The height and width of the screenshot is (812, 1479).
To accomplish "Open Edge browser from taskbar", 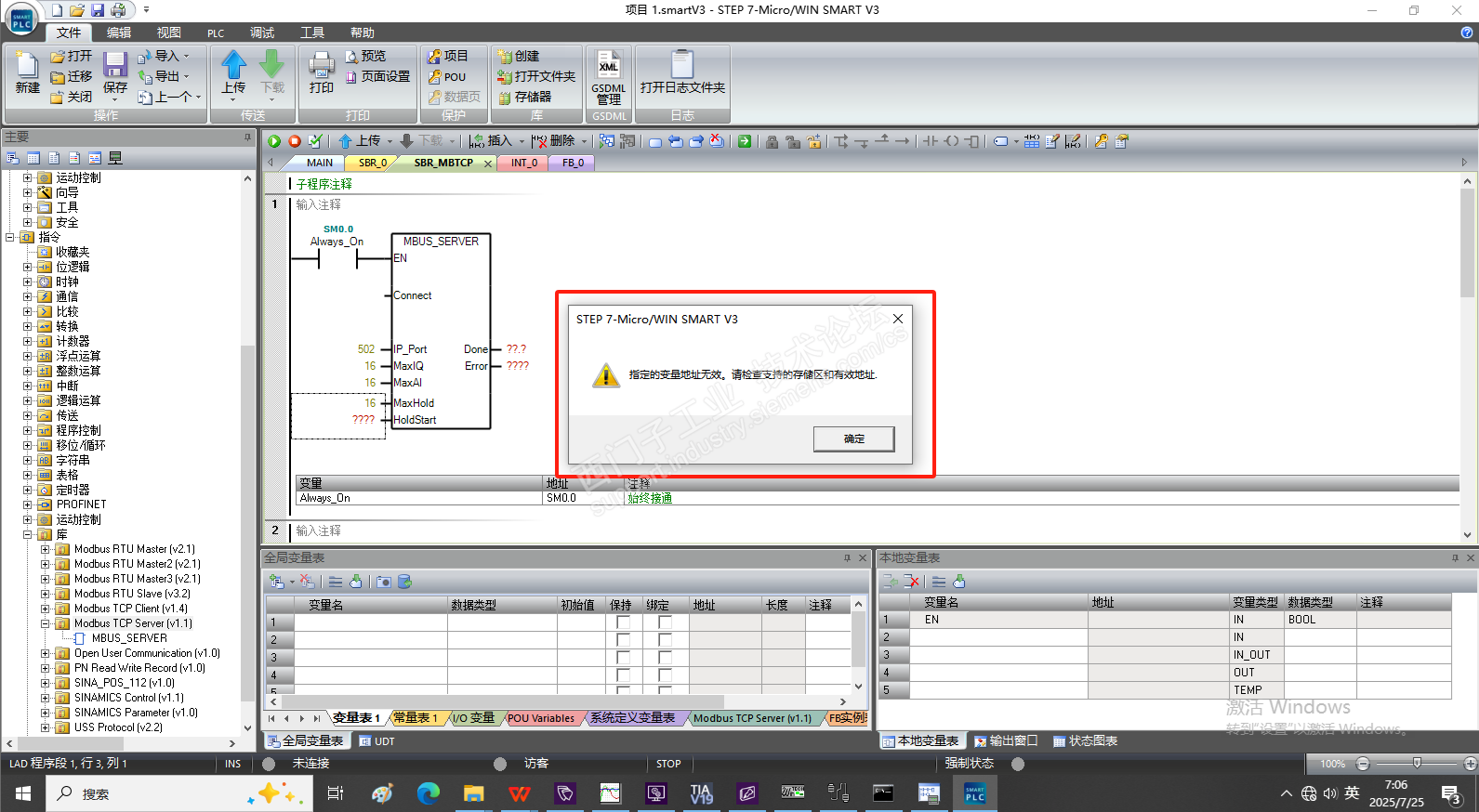I will pos(428,792).
